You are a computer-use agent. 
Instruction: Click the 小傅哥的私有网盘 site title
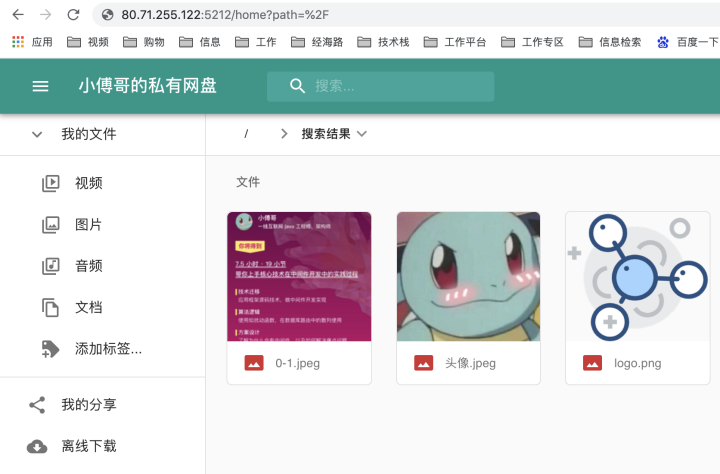tap(147, 86)
